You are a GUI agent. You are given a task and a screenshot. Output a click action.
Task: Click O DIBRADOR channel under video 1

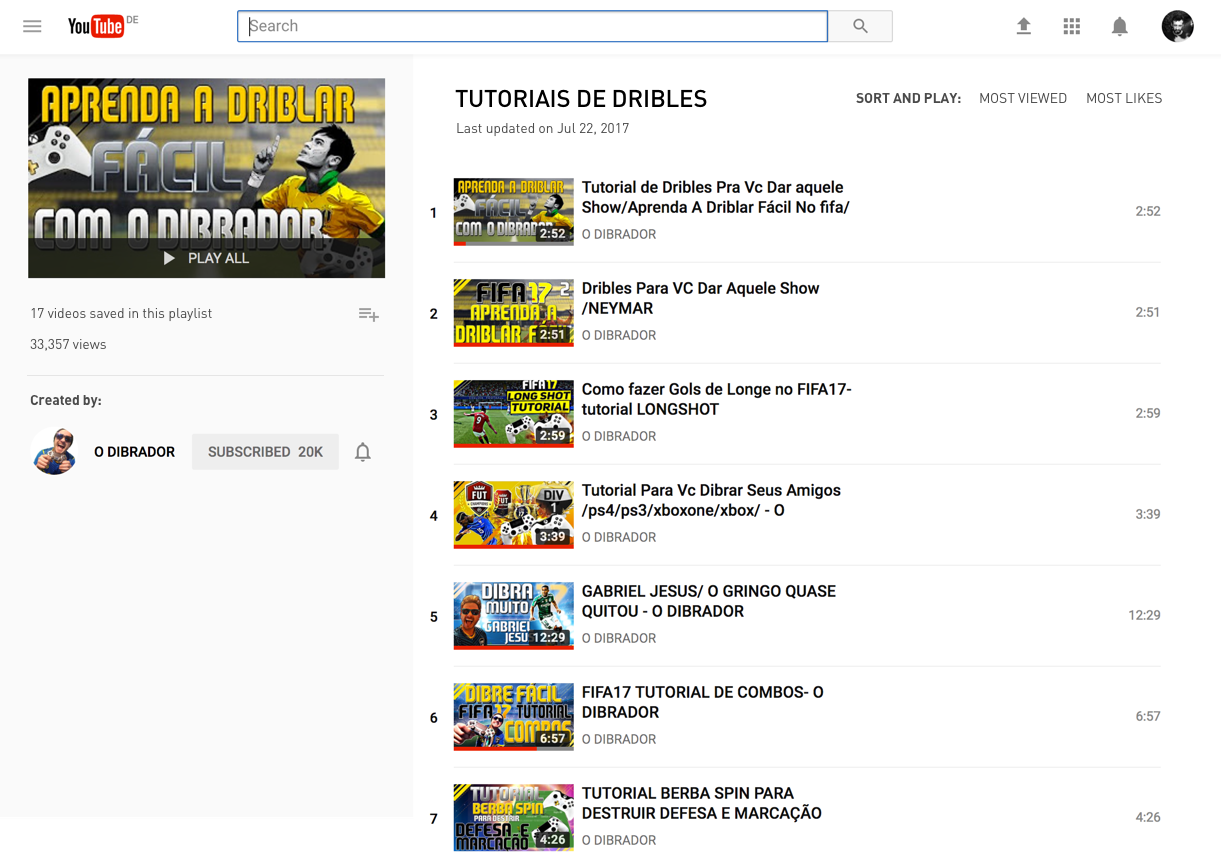(619, 234)
